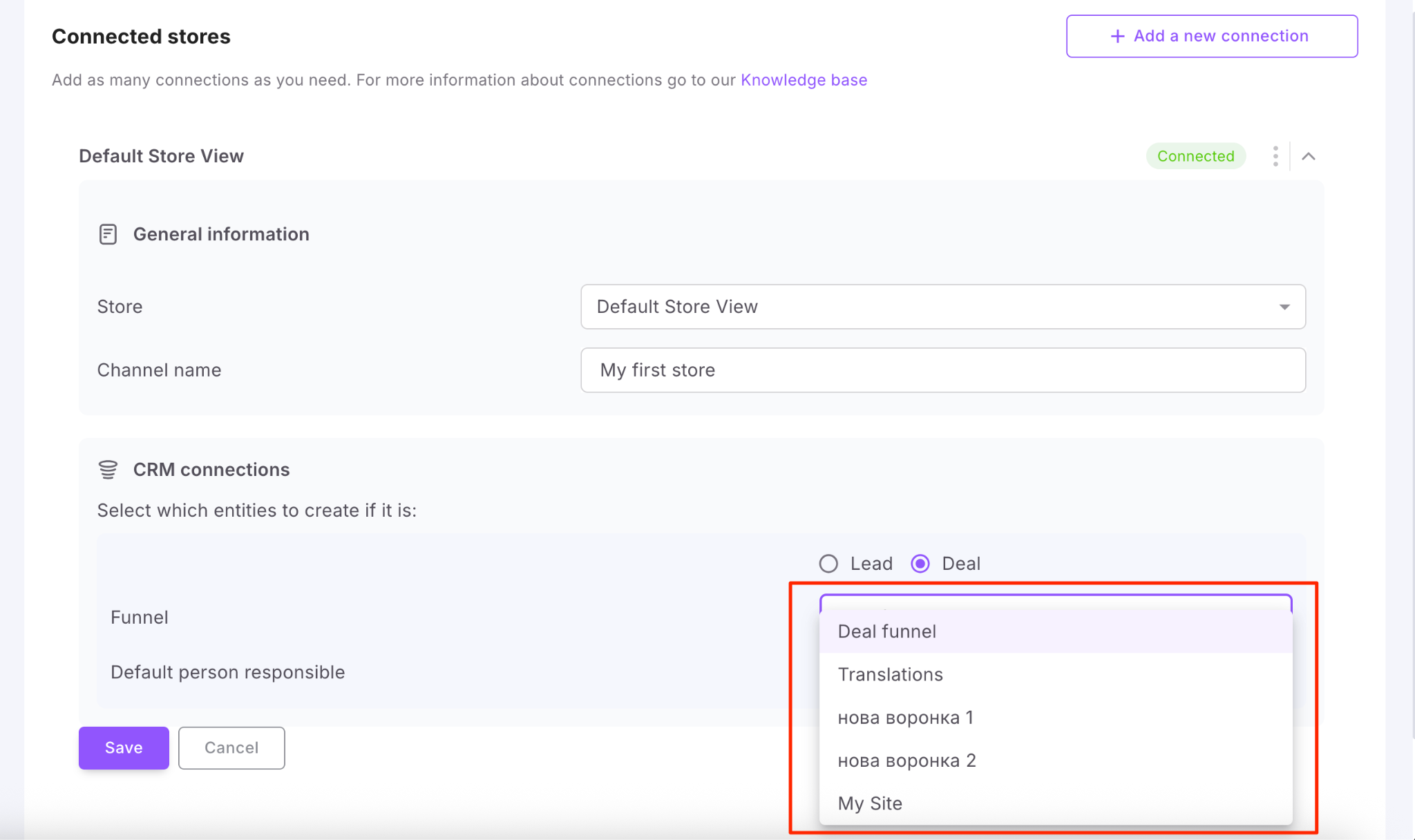This screenshot has width=1415, height=840.
Task: Collapse the Default Store View section
Action: point(1308,156)
